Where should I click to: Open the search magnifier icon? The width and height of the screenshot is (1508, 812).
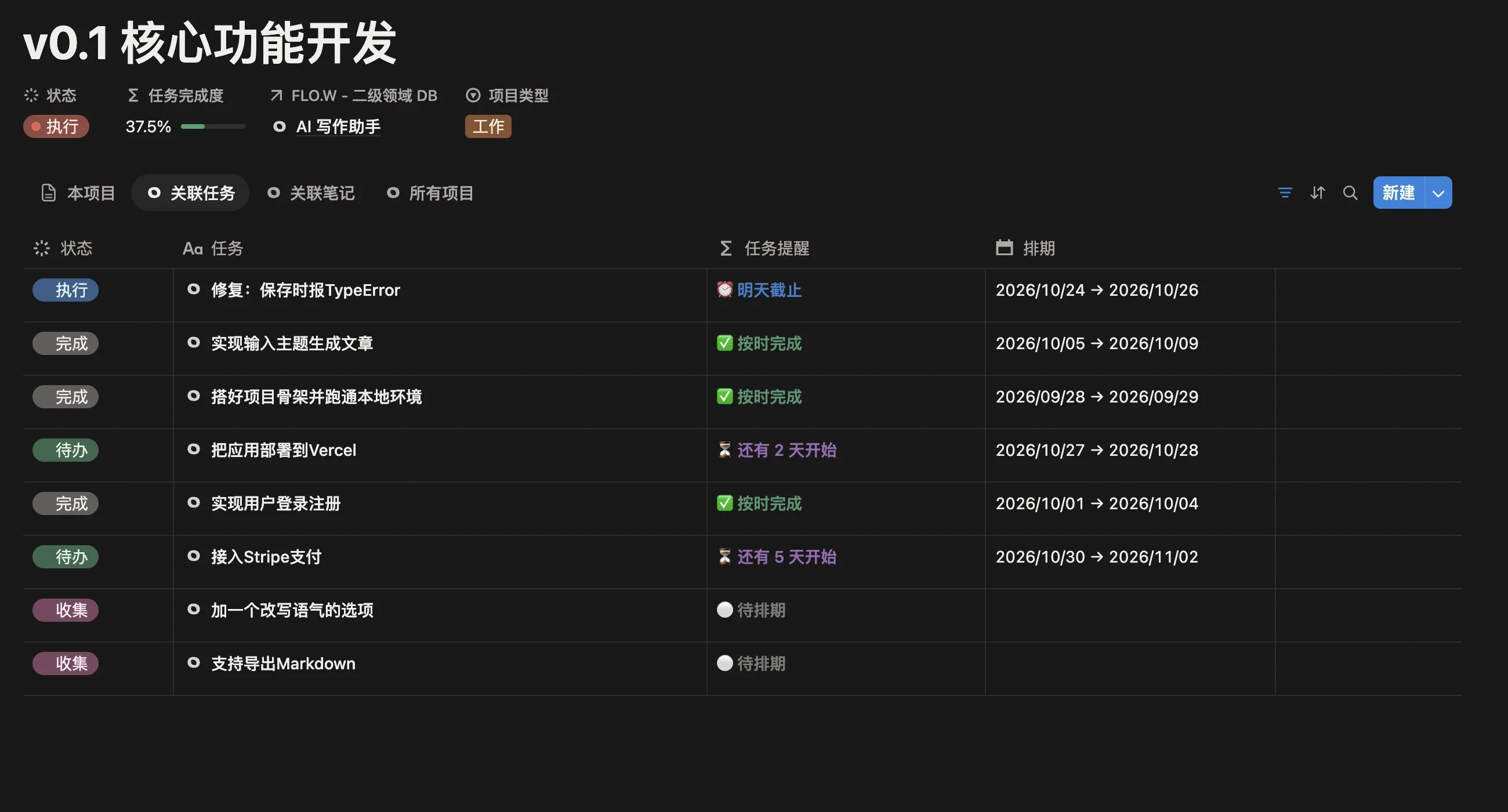[1350, 193]
